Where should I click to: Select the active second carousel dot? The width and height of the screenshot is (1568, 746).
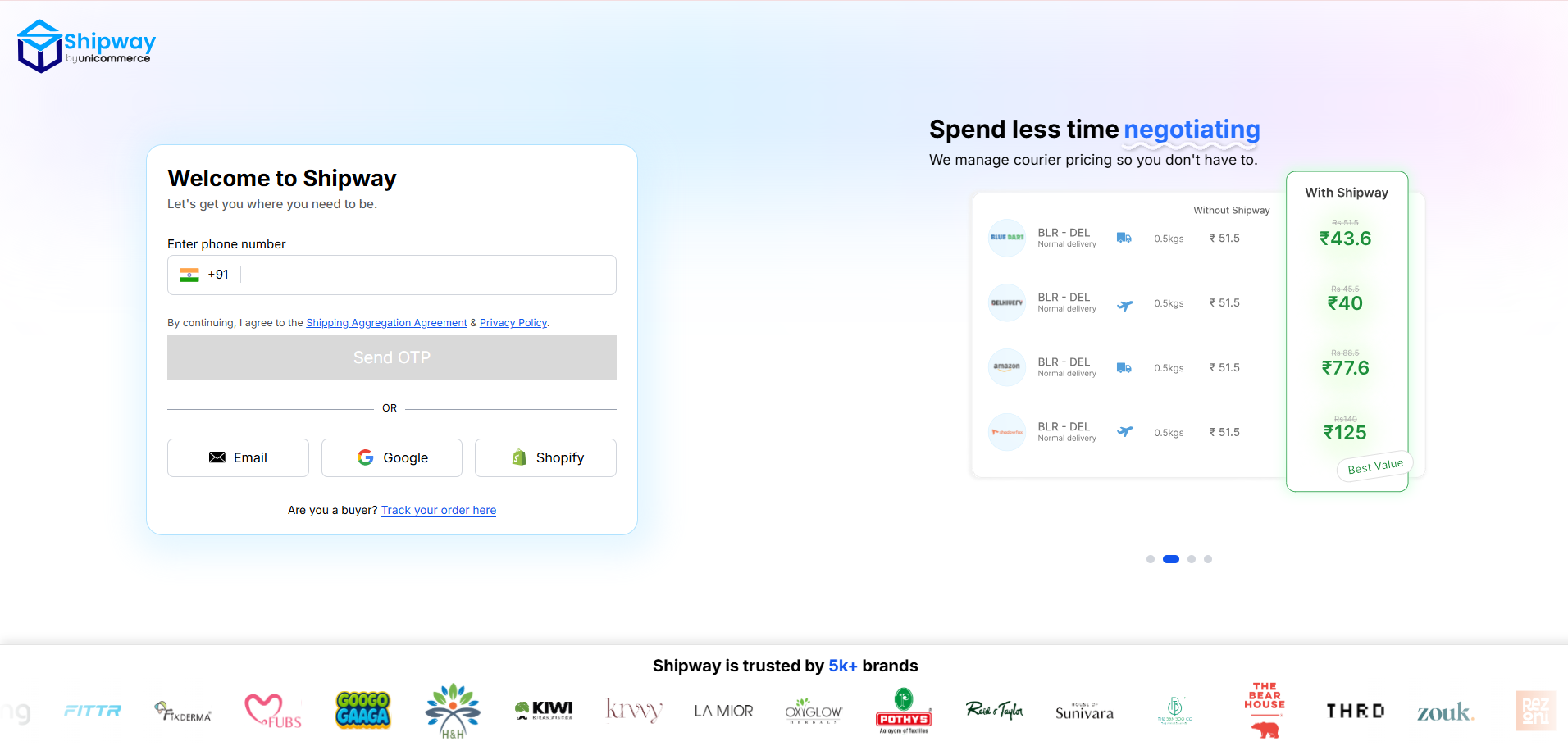pos(1171,559)
